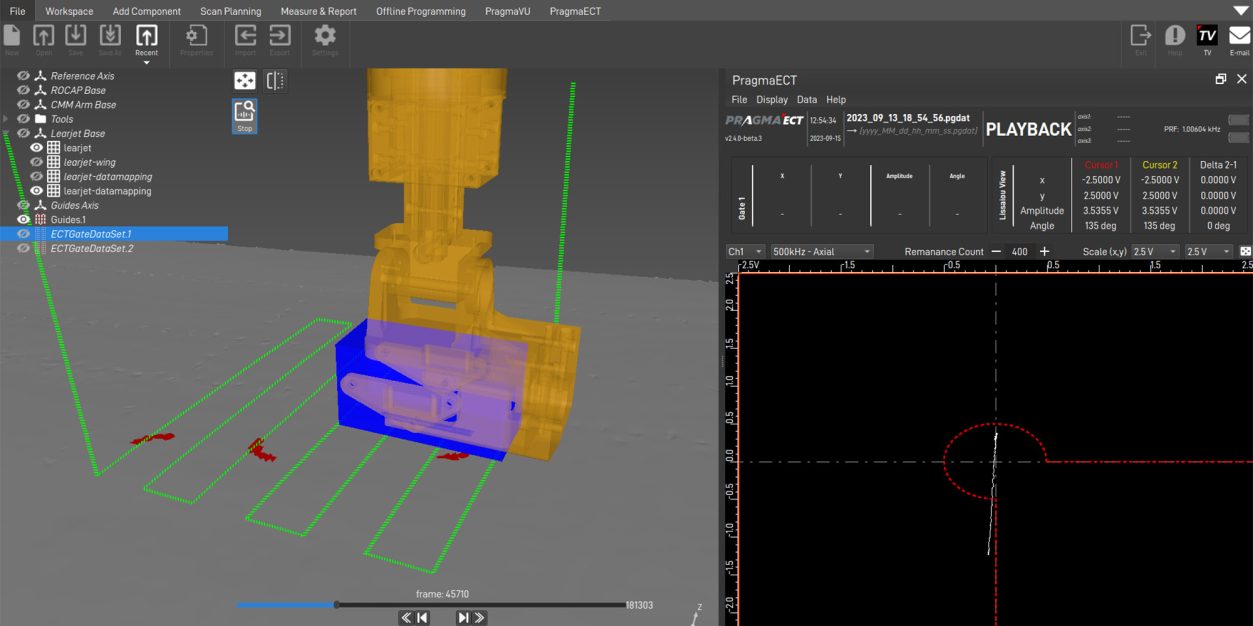Switch to the Measure & Report tab
The image size is (1253, 626).
pos(319,11)
